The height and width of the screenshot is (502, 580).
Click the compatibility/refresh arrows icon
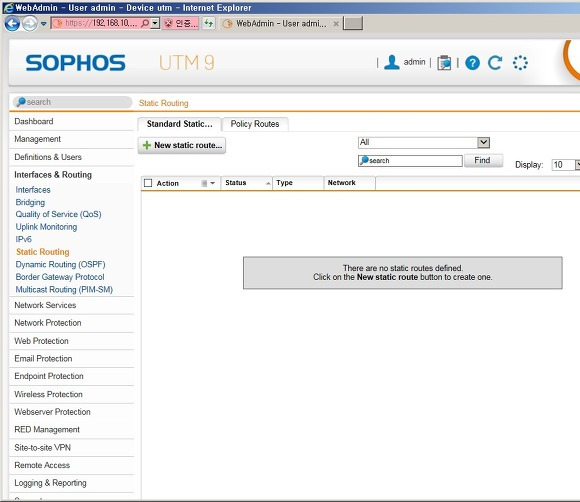click(x=209, y=23)
